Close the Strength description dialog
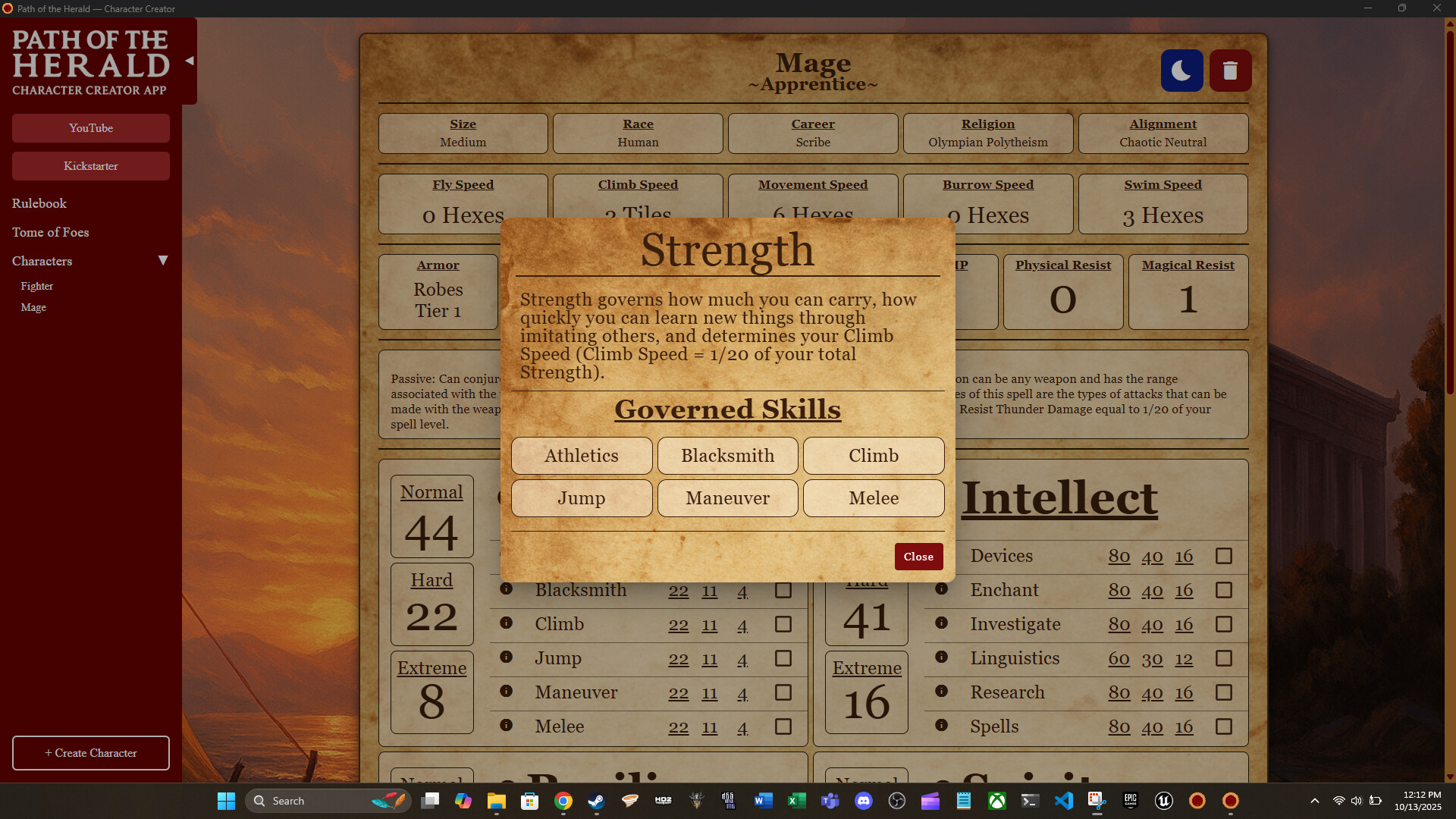 pyautogui.click(x=918, y=556)
